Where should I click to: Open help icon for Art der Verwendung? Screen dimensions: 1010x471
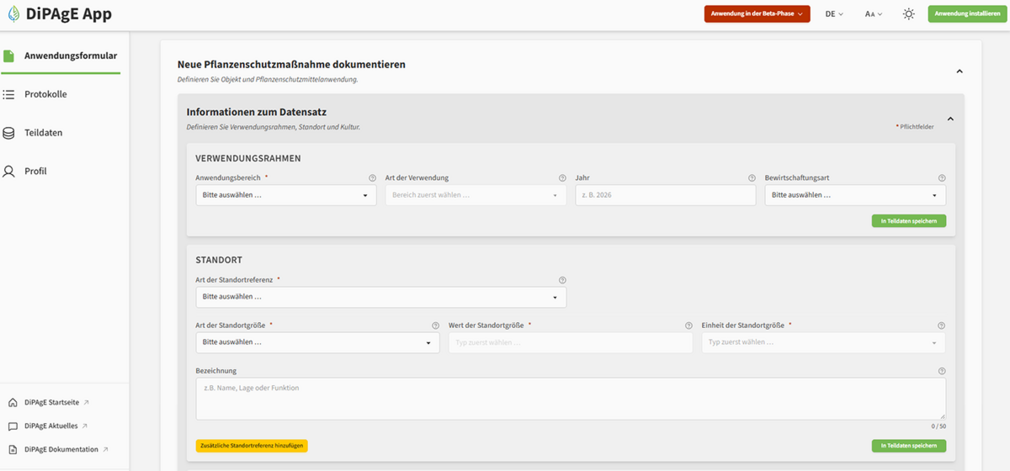pos(562,178)
